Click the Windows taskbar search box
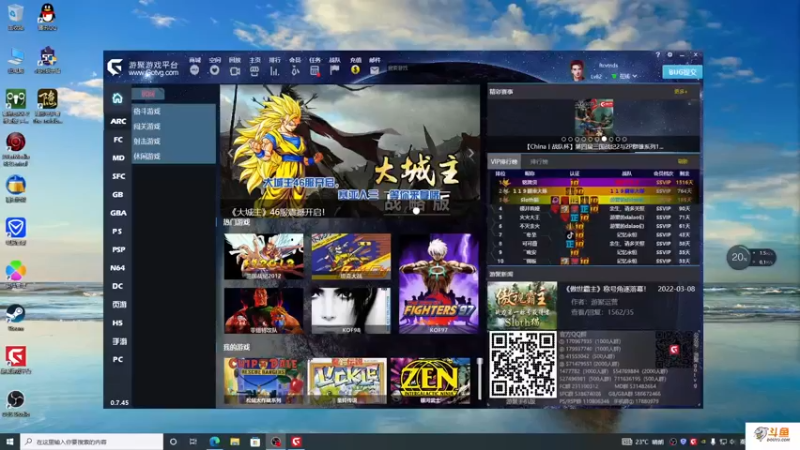Viewport: 800px width, 450px height. 92,442
